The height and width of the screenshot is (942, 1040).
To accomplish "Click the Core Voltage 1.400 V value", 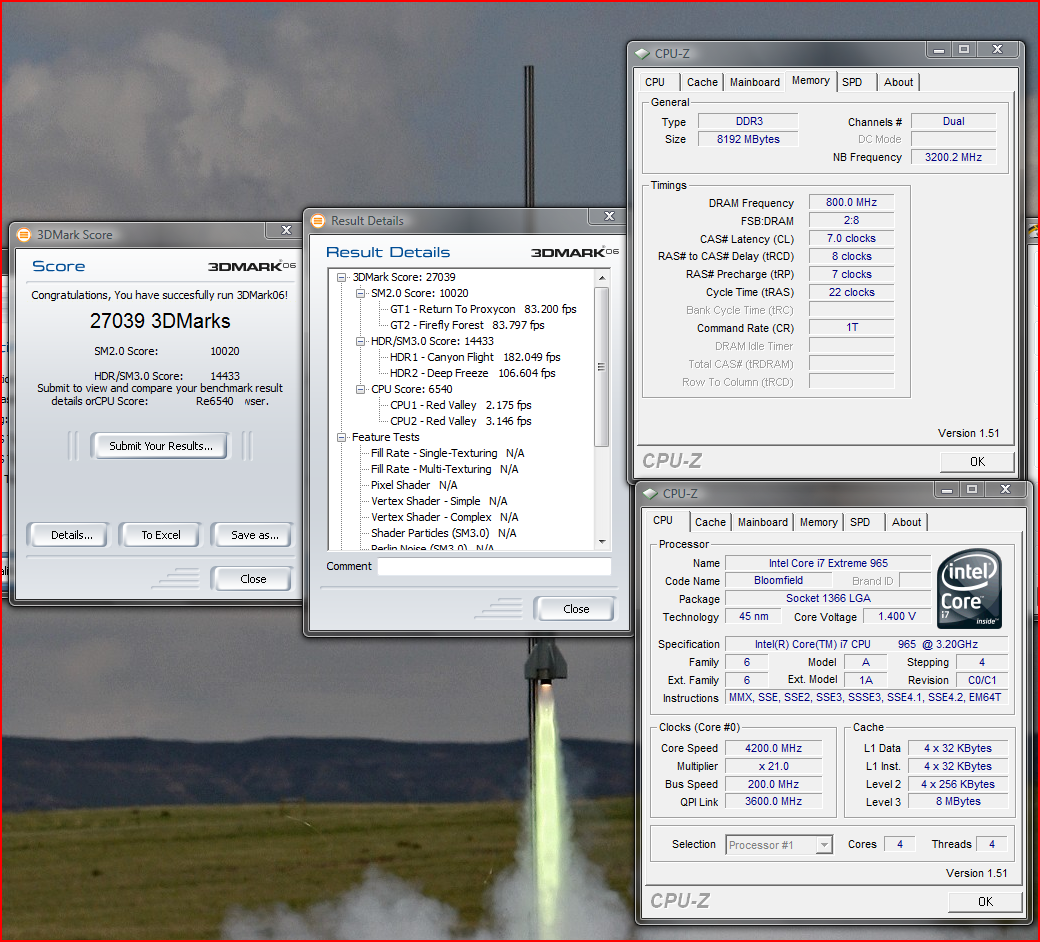I will coord(897,616).
